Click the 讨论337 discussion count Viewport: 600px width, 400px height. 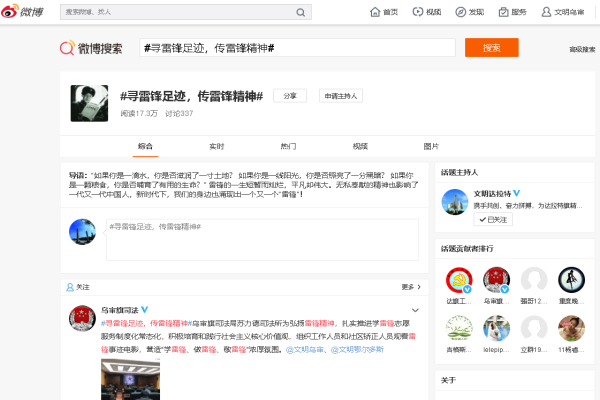[x=179, y=114]
